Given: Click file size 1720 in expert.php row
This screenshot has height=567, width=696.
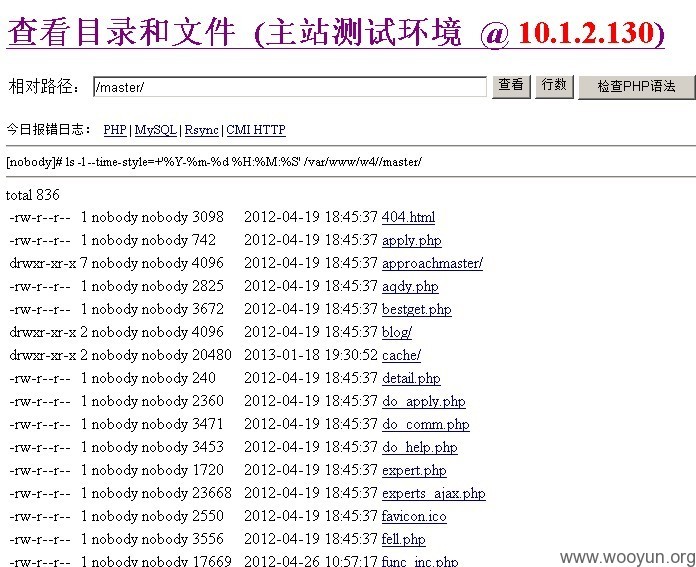Looking at the screenshot, I should click(x=208, y=470).
